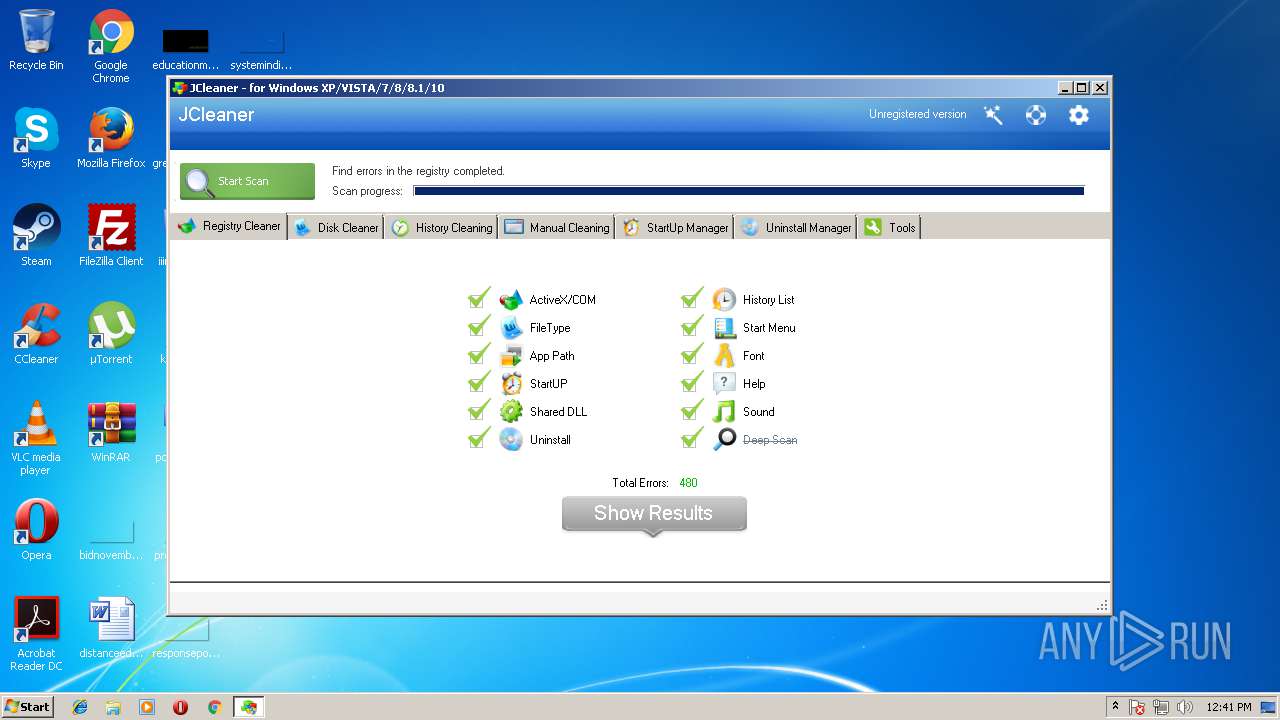Open Internet Explorer from taskbar
1280x720 pixels.
tap(80, 707)
